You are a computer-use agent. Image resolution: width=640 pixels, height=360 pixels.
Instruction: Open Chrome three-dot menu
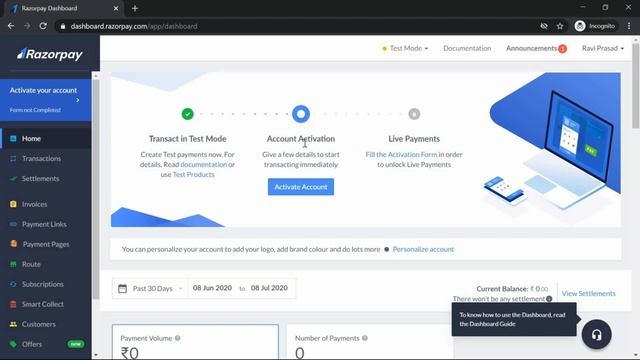(x=629, y=26)
